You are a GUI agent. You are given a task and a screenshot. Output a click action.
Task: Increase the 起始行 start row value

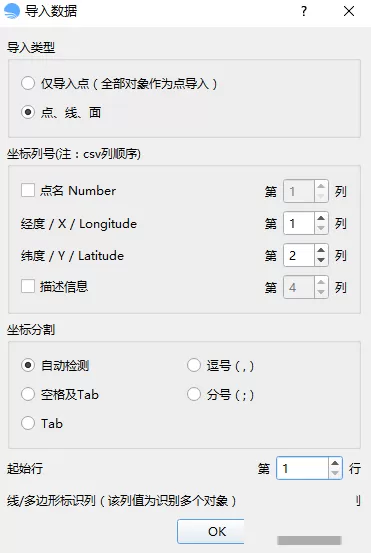335,463
